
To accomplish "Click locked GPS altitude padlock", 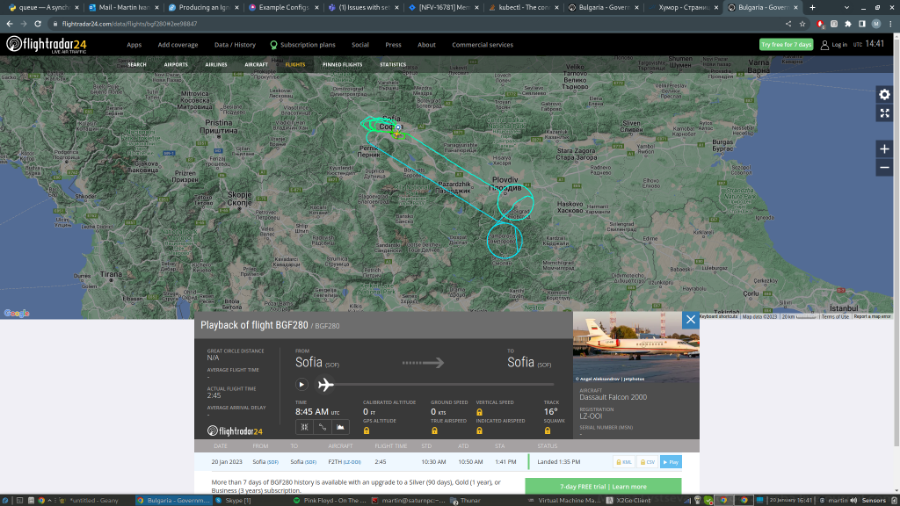I will 366,430.
